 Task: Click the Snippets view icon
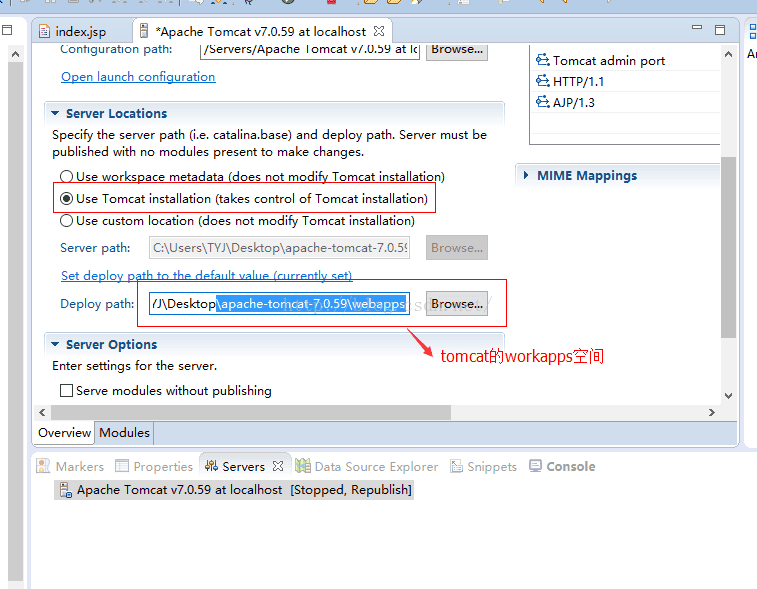(x=456, y=466)
